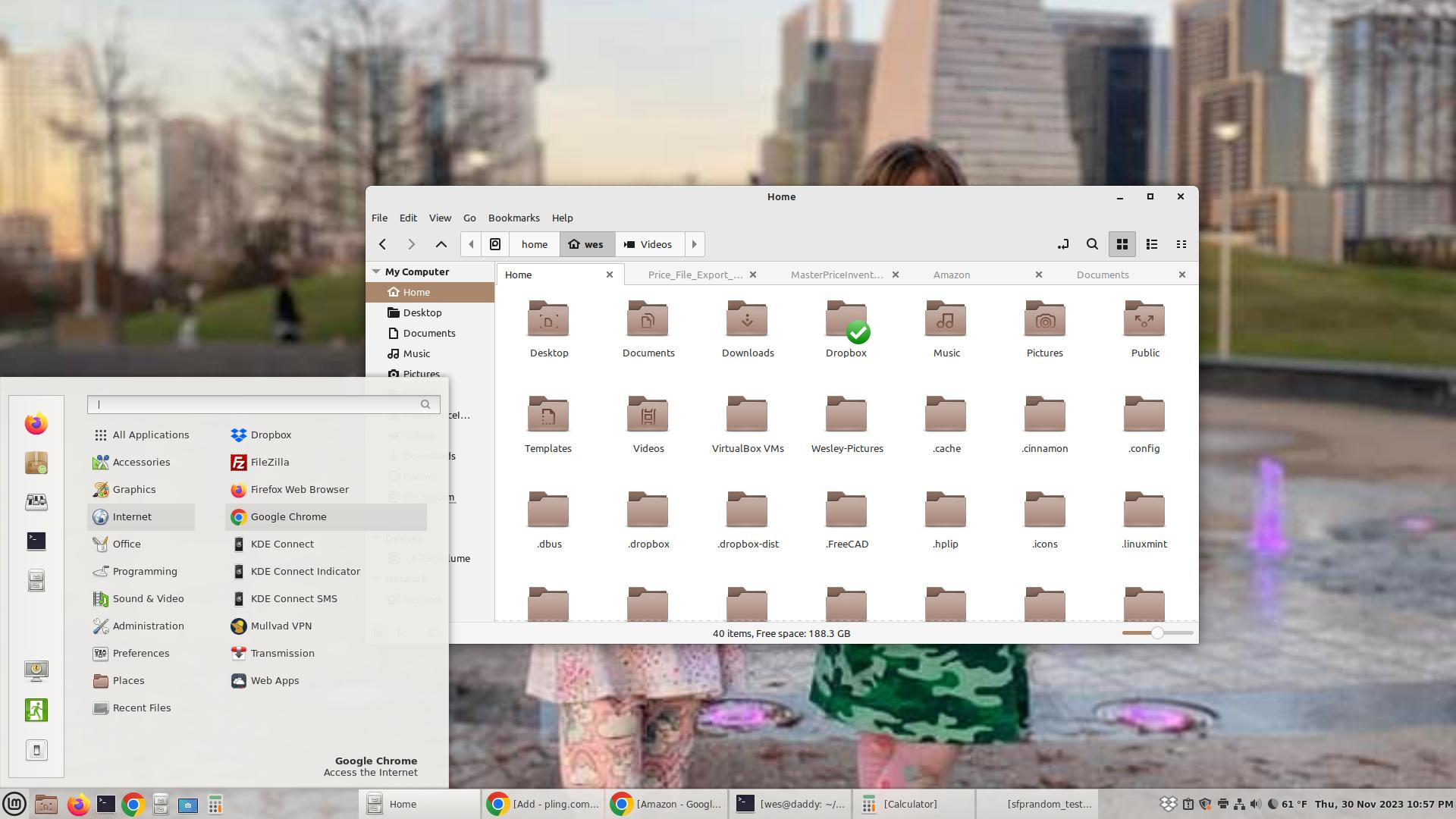Screen dimensions: 1456x819
Task: Switch to list view in file manager
Action: click(x=1152, y=244)
